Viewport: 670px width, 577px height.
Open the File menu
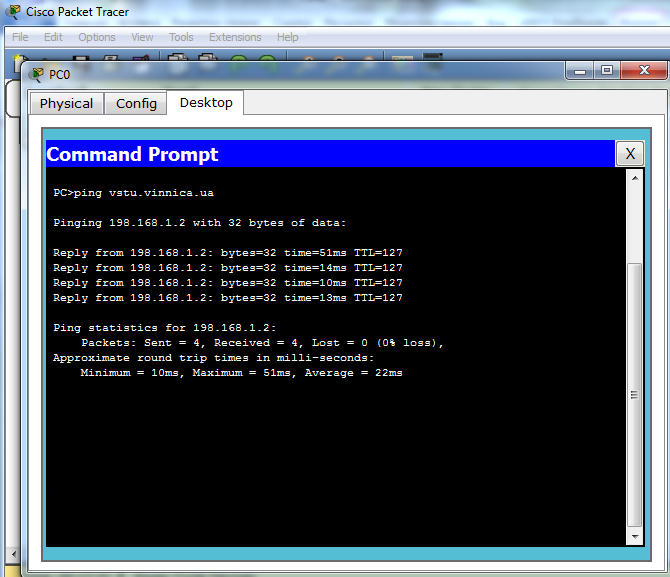click(20, 37)
